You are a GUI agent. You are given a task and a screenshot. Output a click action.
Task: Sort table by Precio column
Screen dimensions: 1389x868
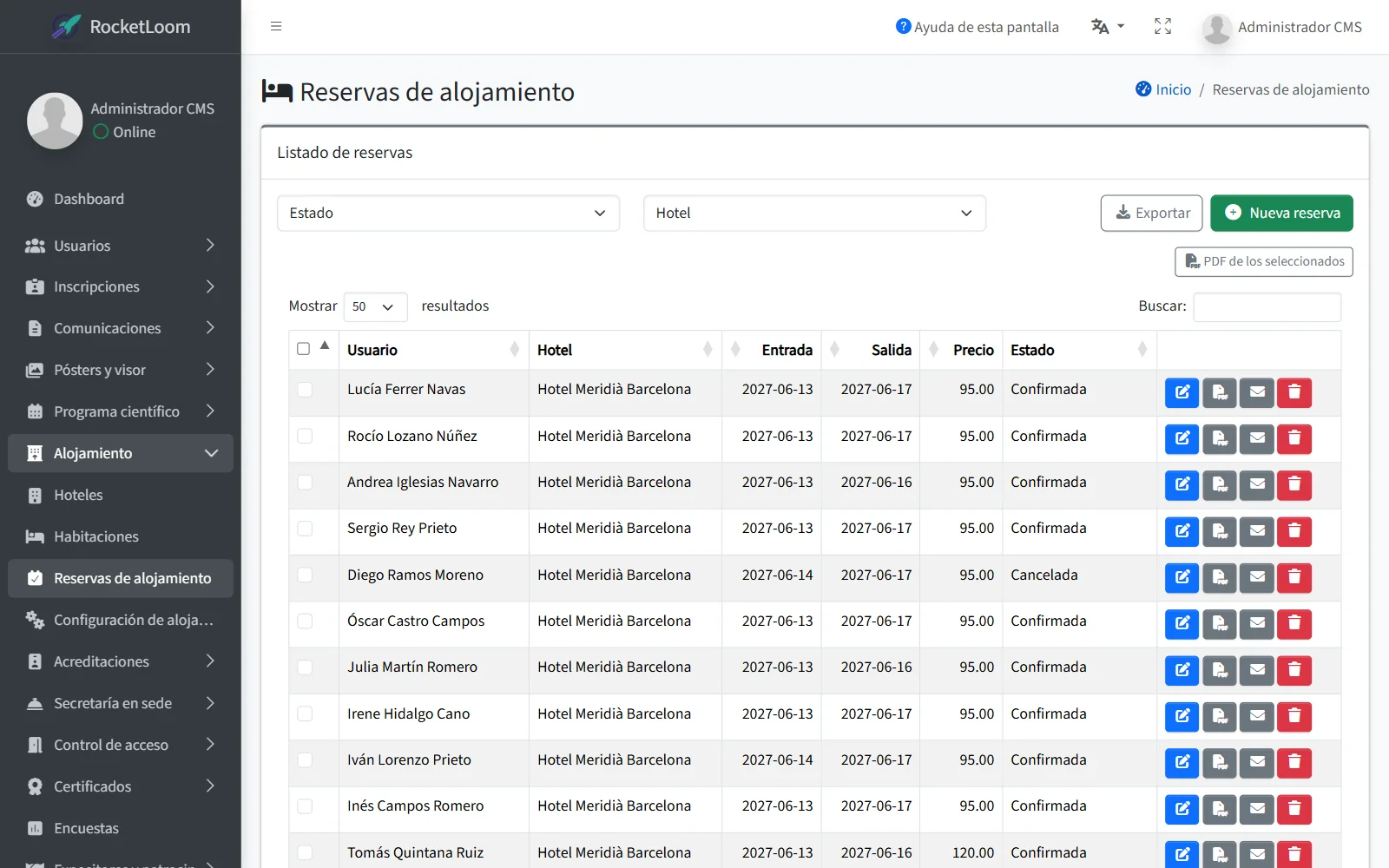[x=961, y=350]
